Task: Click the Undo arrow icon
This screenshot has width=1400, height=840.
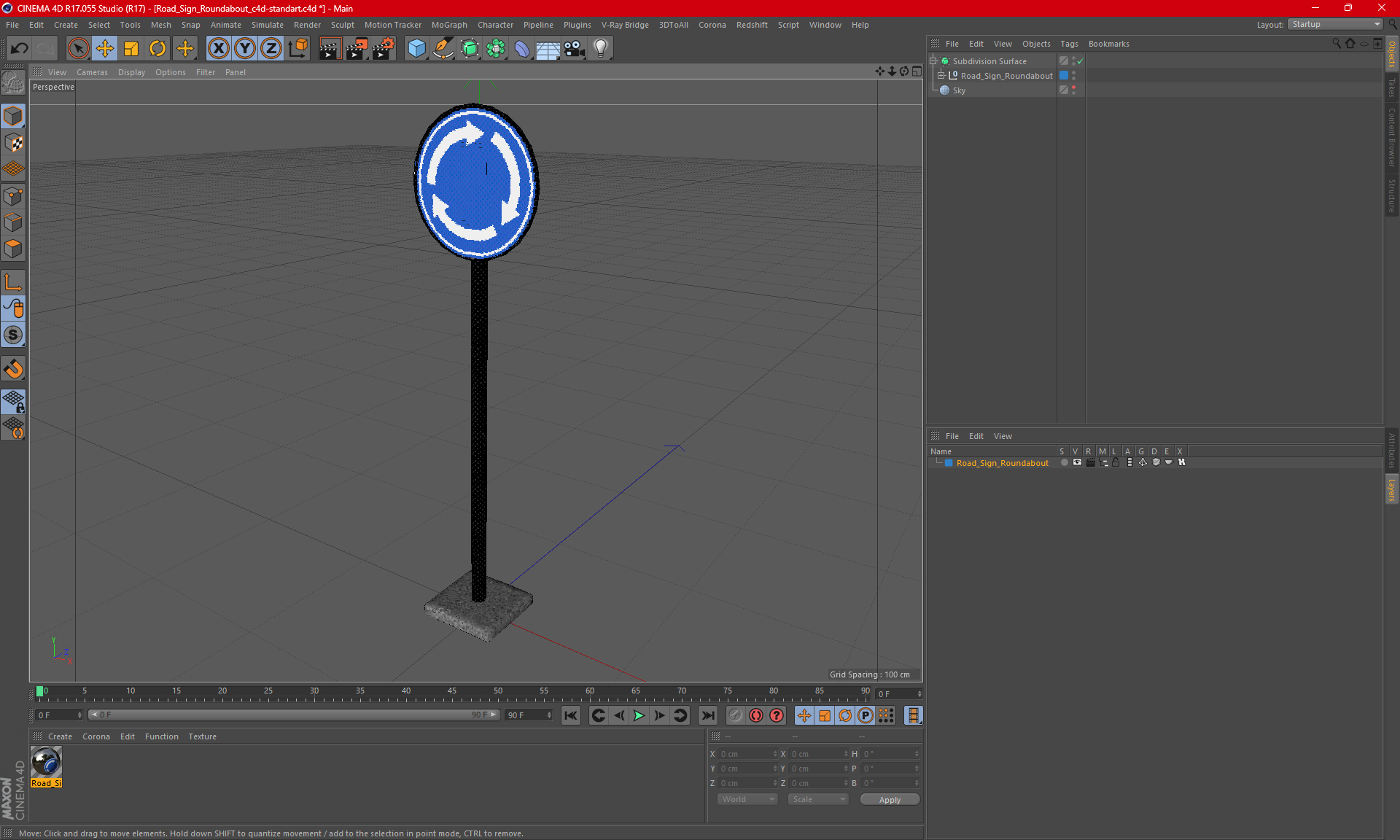Action: 20,49
